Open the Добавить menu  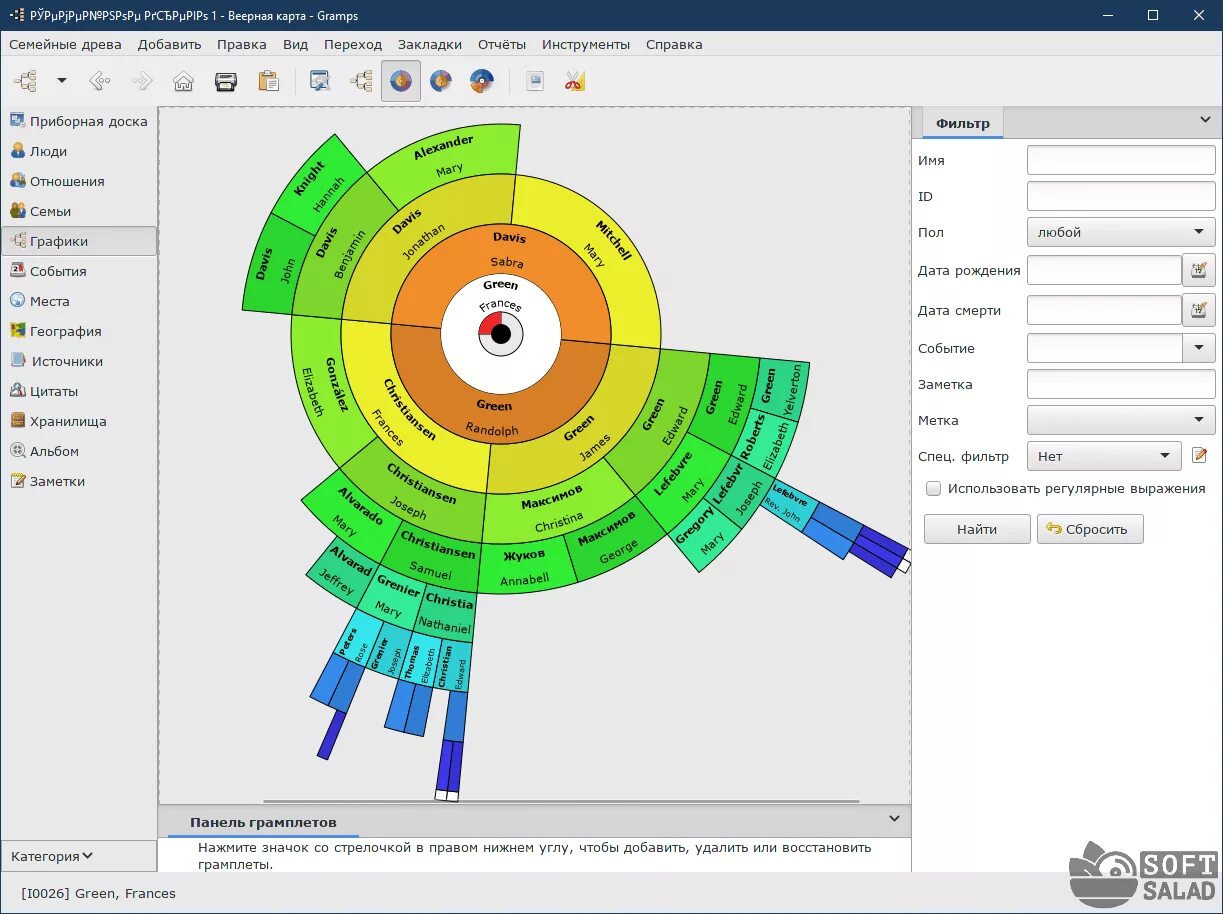[x=170, y=44]
